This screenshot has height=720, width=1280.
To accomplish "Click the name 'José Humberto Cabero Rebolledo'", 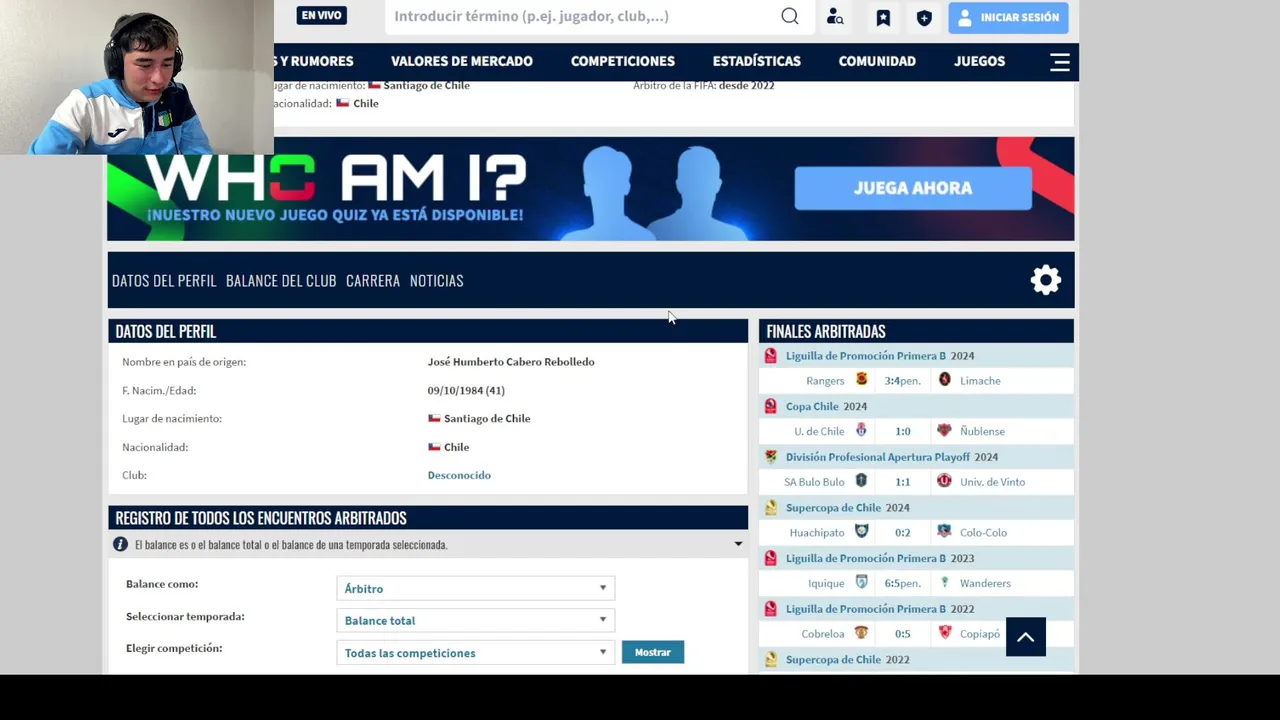I will 511,362.
